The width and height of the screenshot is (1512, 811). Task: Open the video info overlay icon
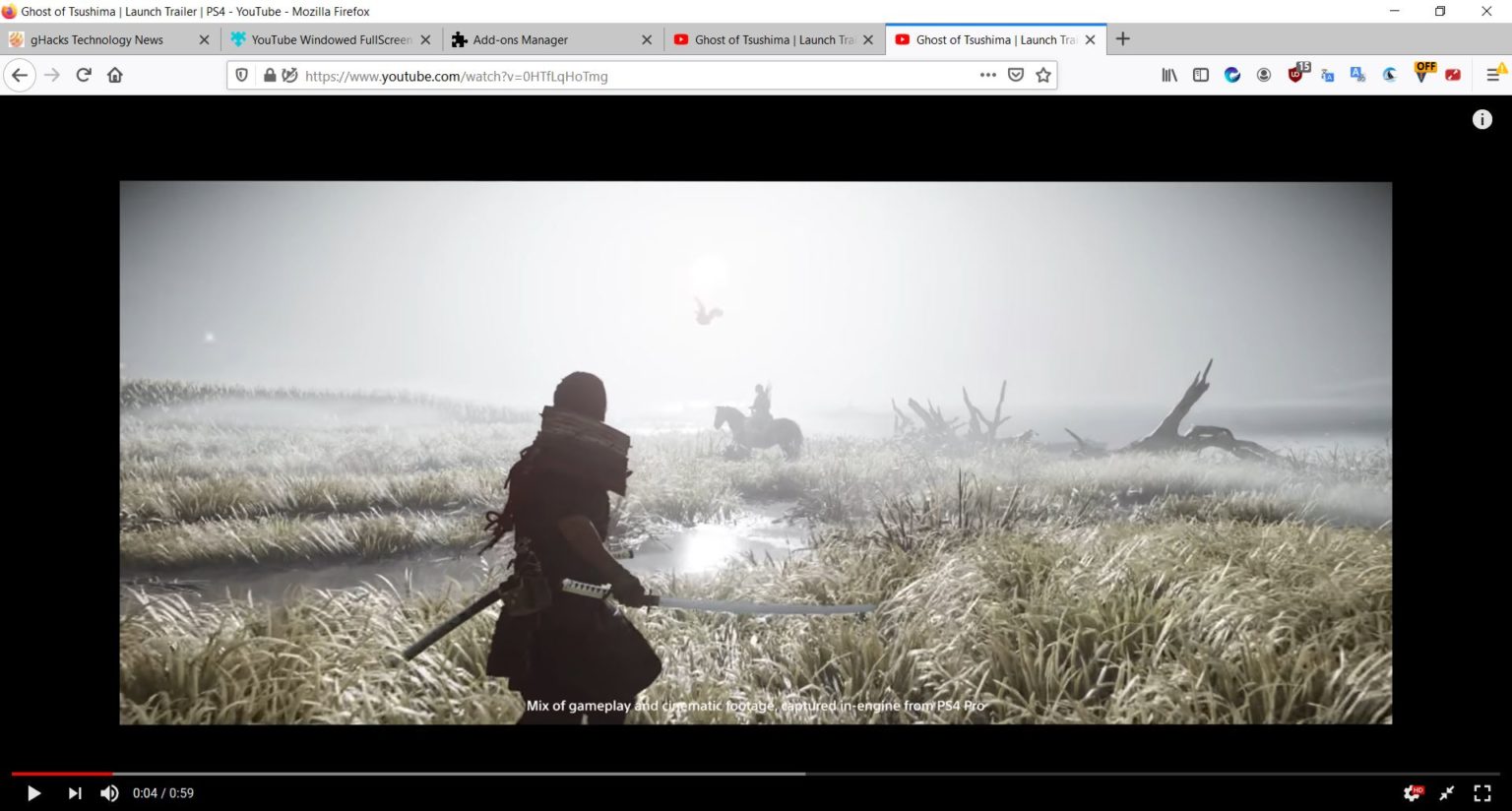click(x=1482, y=119)
